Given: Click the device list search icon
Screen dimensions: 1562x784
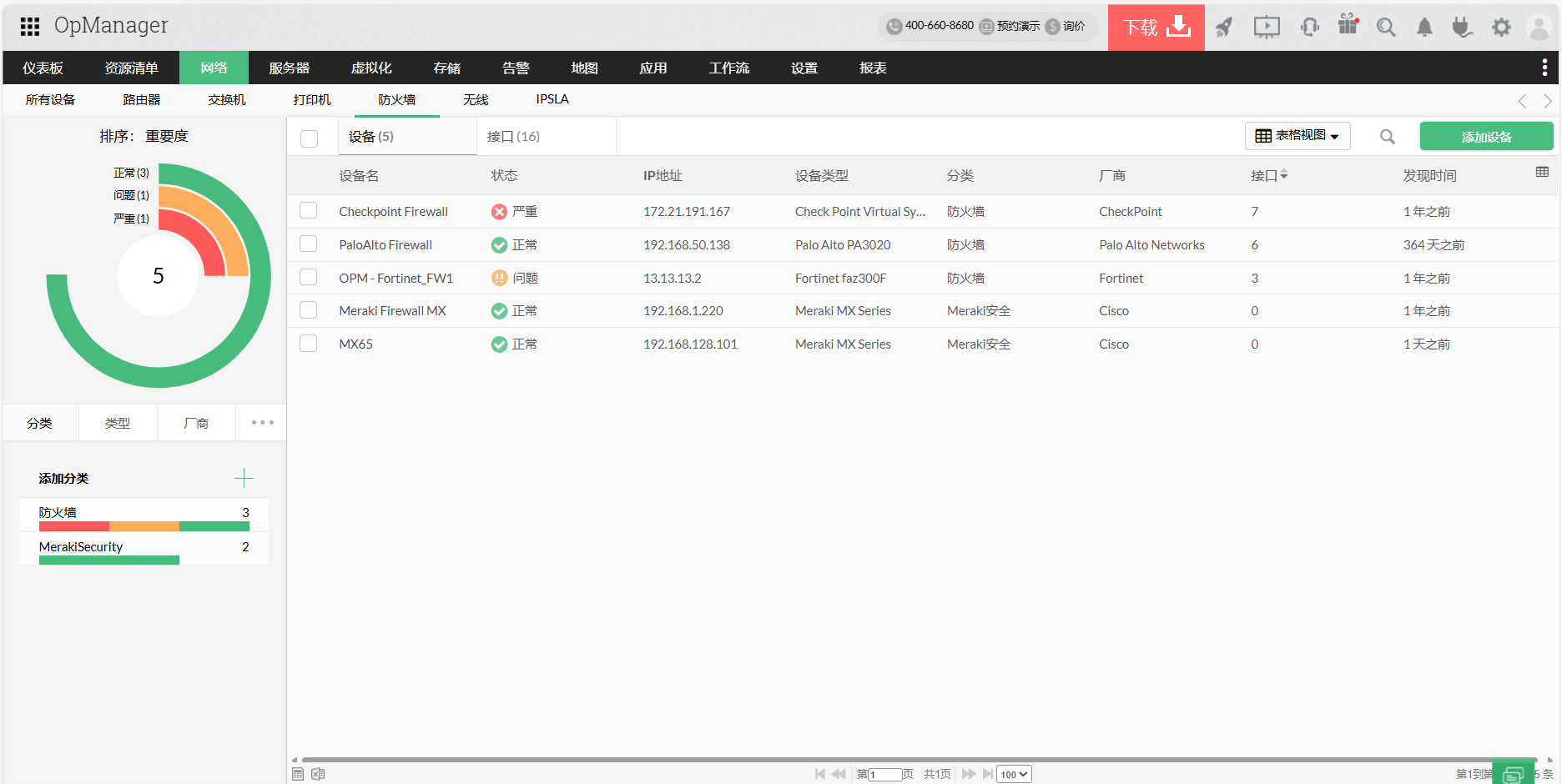Looking at the screenshot, I should pos(1387,137).
